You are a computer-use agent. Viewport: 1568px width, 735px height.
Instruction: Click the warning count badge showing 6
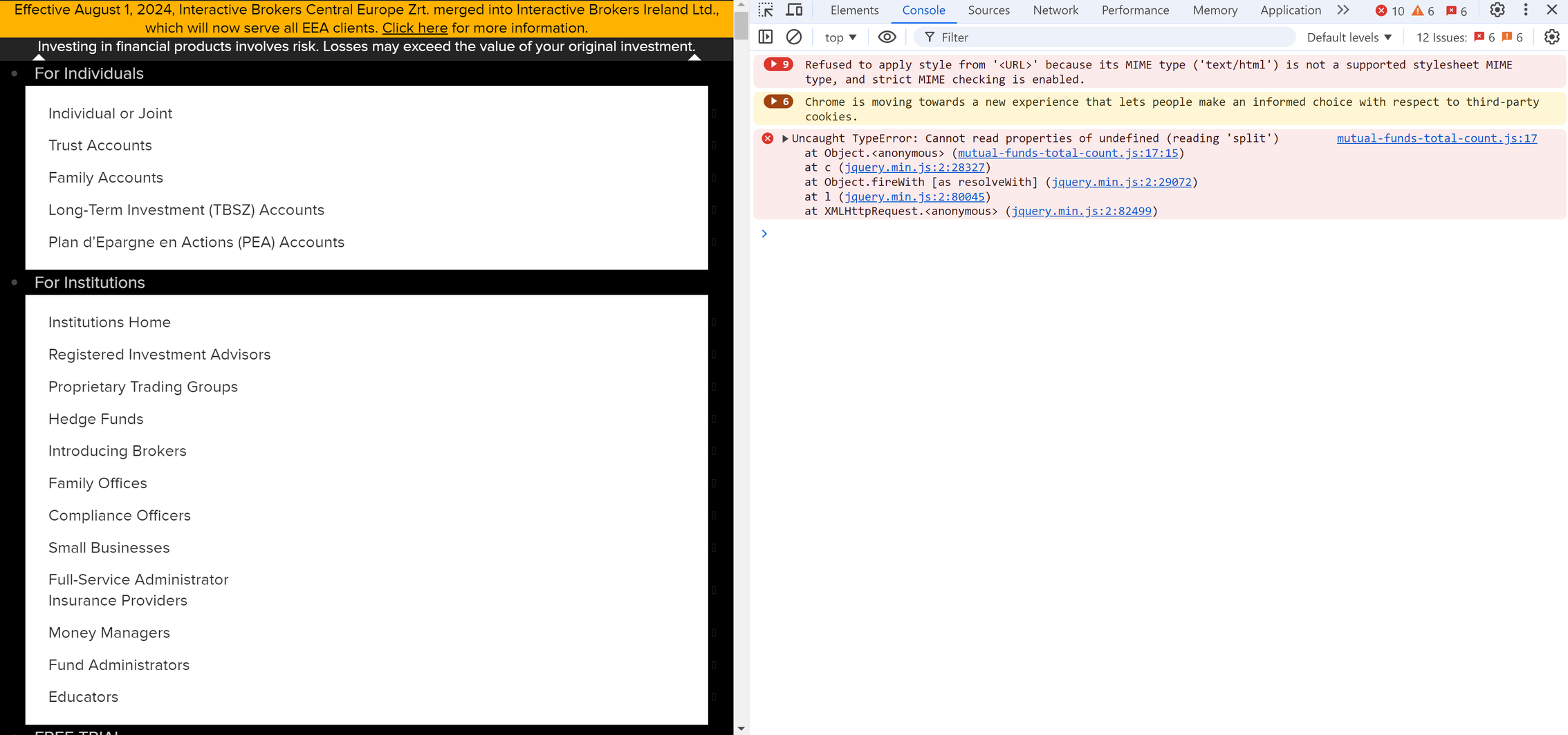click(1423, 10)
